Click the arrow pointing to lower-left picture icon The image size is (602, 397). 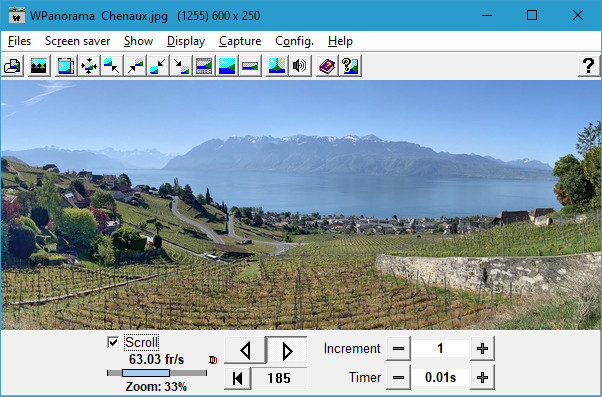[x=158, y=66]
